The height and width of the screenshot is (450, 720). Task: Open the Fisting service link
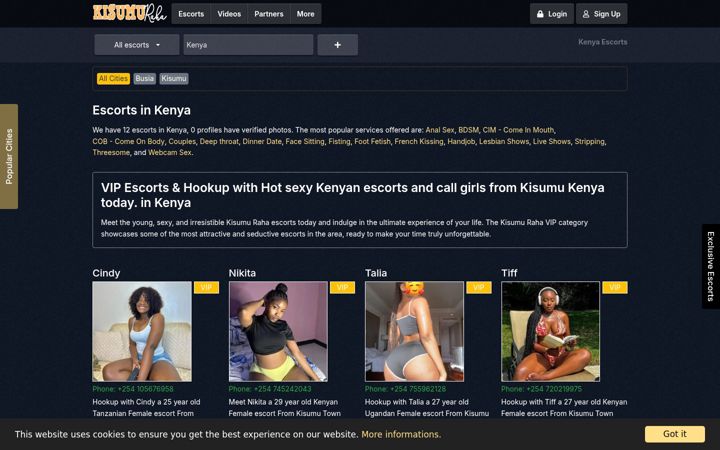click(339, 141)
